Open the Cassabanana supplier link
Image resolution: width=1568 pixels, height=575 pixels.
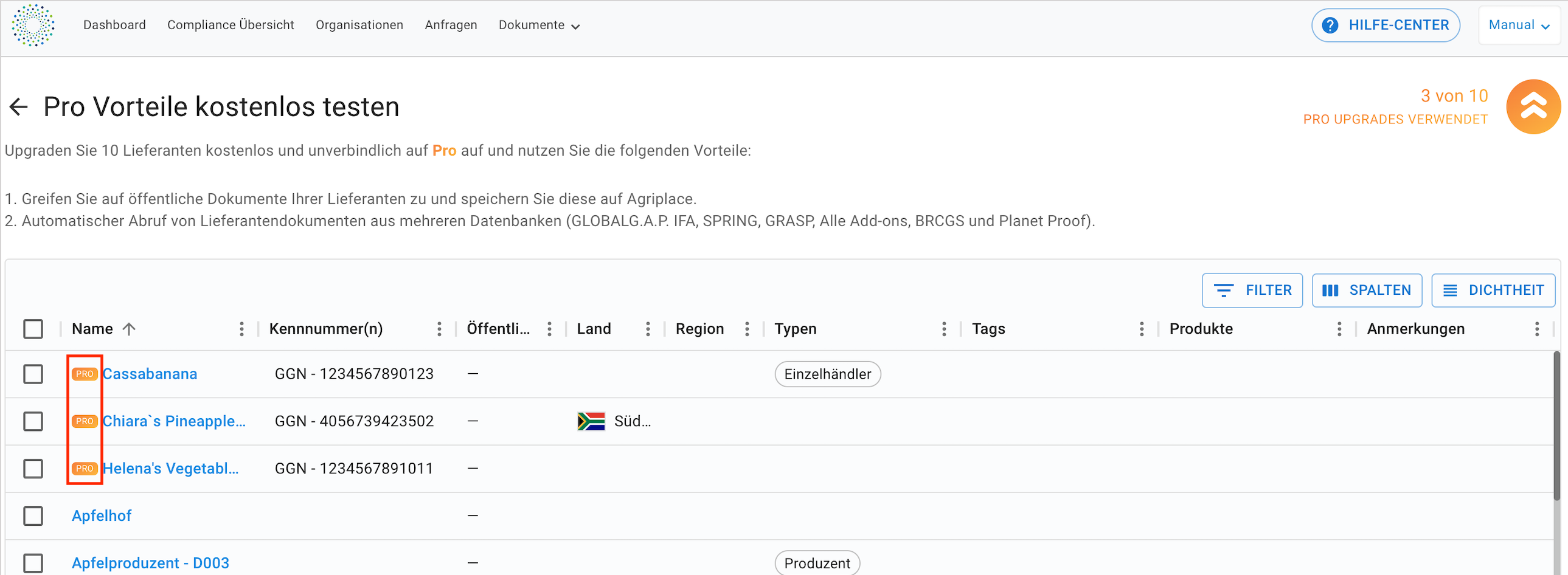pos(150,374)
